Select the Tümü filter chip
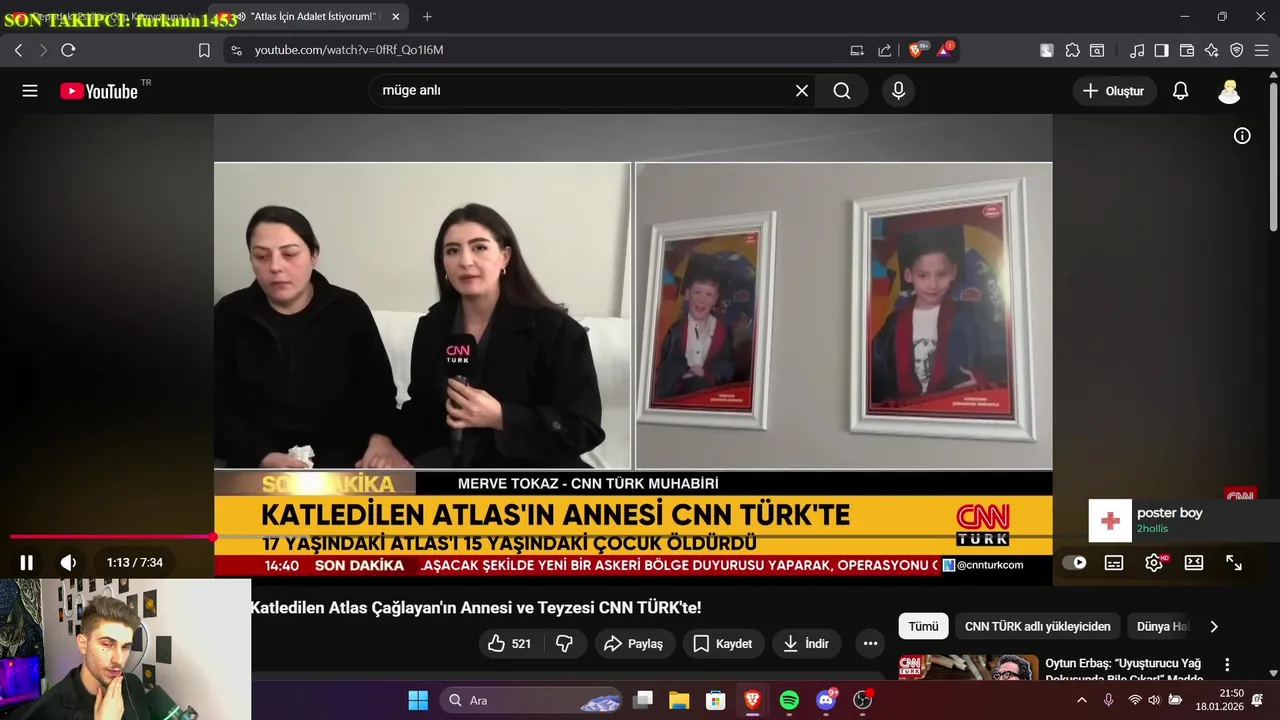 click(x=923, y=627)
